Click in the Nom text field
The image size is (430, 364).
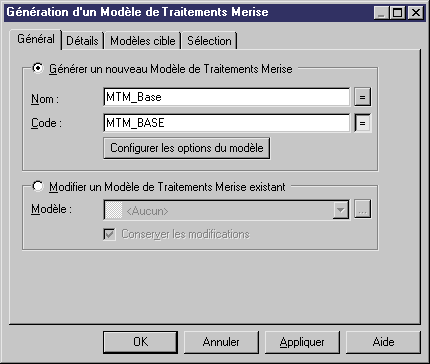[x=227, y=97]
